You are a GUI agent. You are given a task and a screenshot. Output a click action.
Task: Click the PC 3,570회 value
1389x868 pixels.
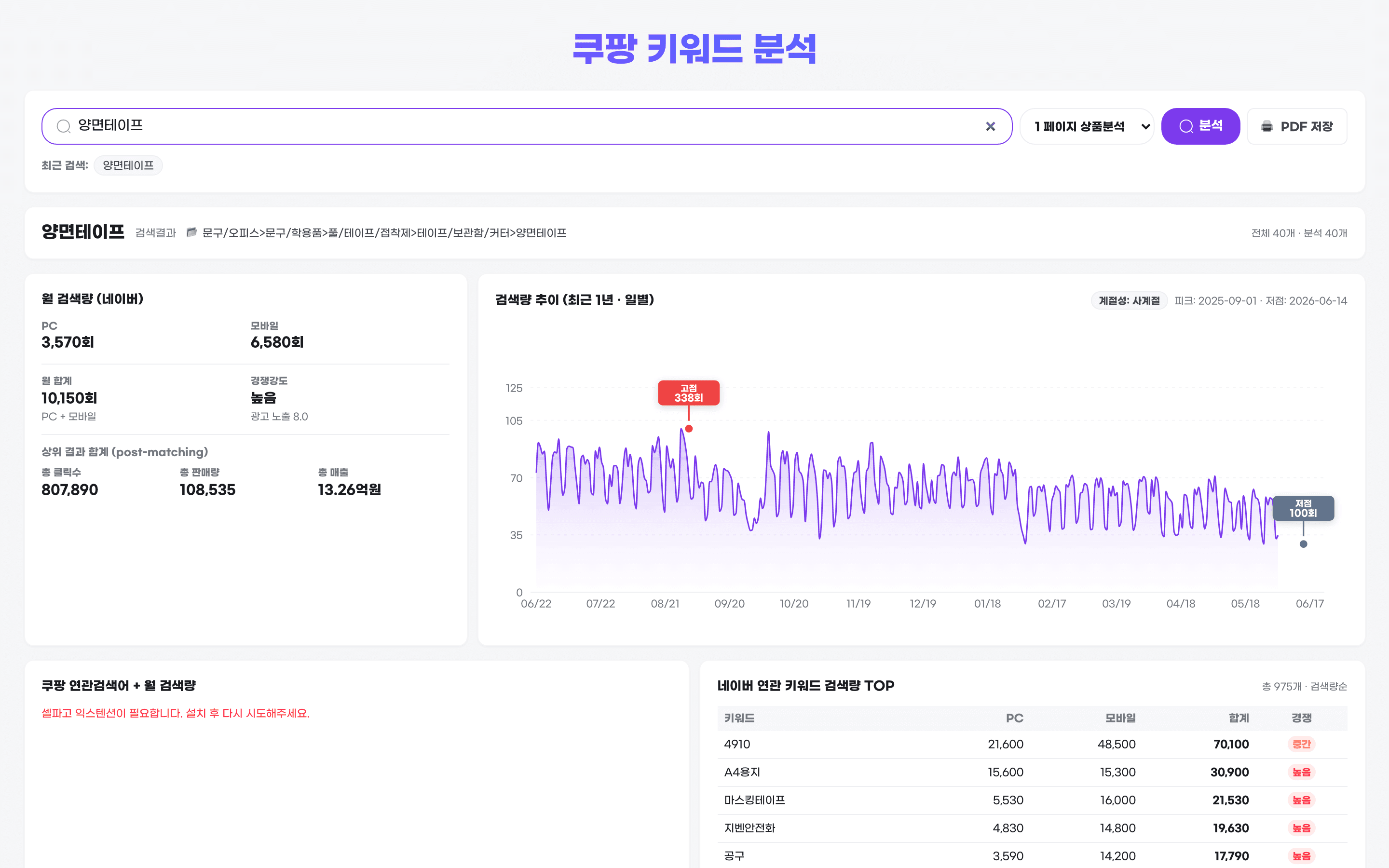[x=68, y=343]
